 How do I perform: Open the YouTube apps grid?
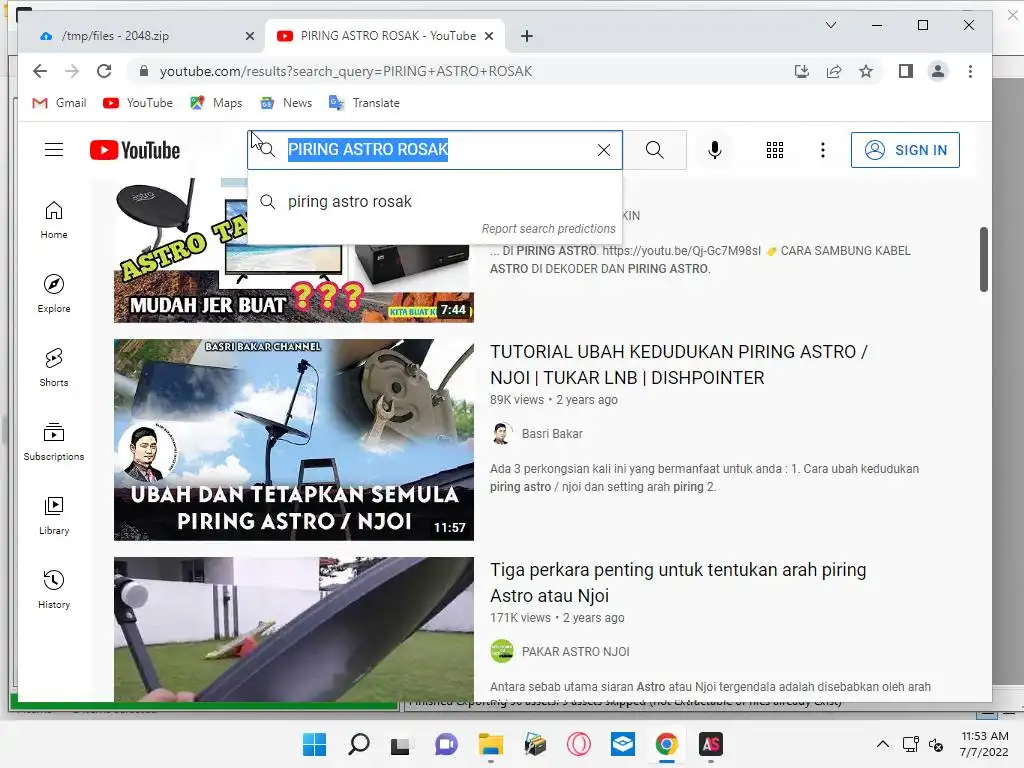[775, 150]
